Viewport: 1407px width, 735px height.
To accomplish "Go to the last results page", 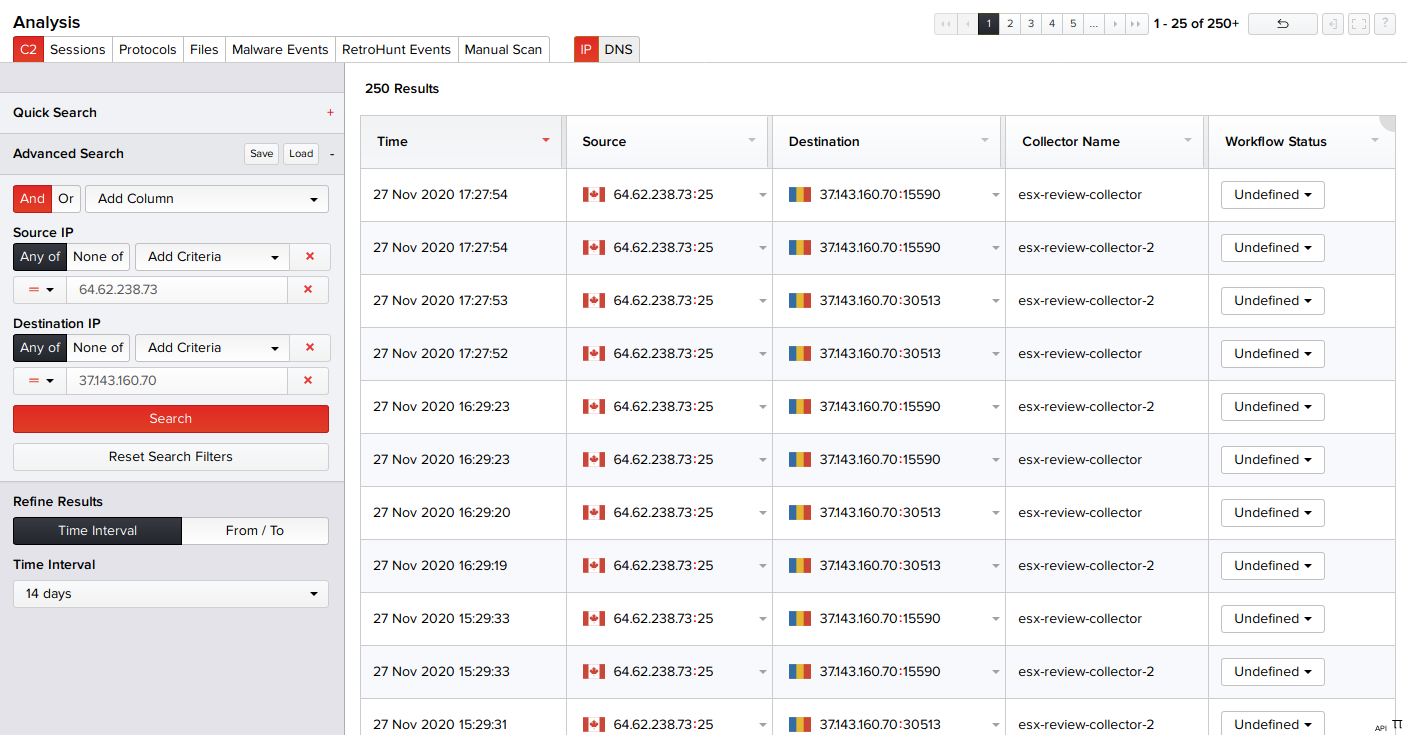I will (1136, 24).
